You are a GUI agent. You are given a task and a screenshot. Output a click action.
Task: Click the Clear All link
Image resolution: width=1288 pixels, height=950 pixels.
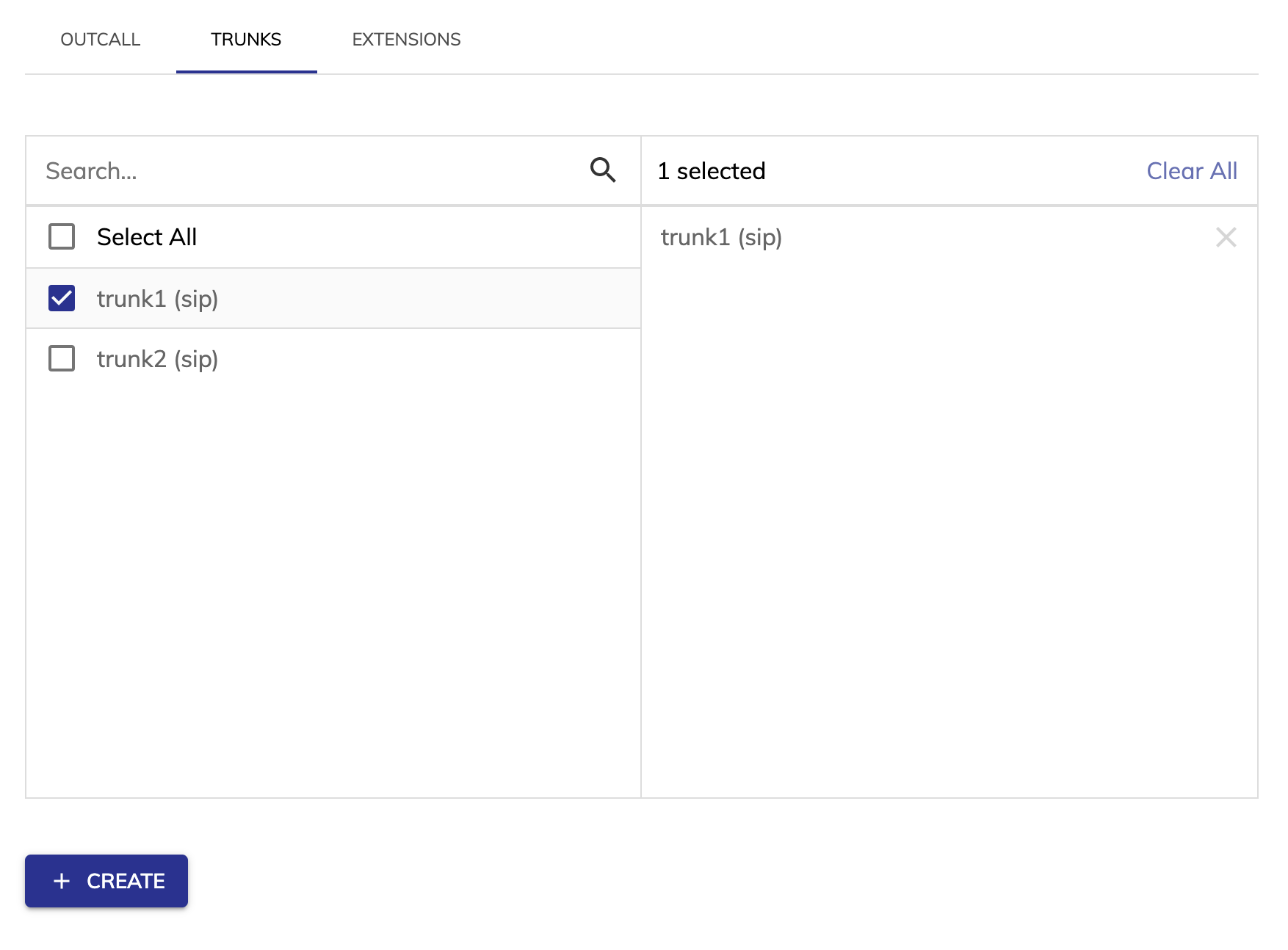pyautogui.click(x=1192, y=170)
